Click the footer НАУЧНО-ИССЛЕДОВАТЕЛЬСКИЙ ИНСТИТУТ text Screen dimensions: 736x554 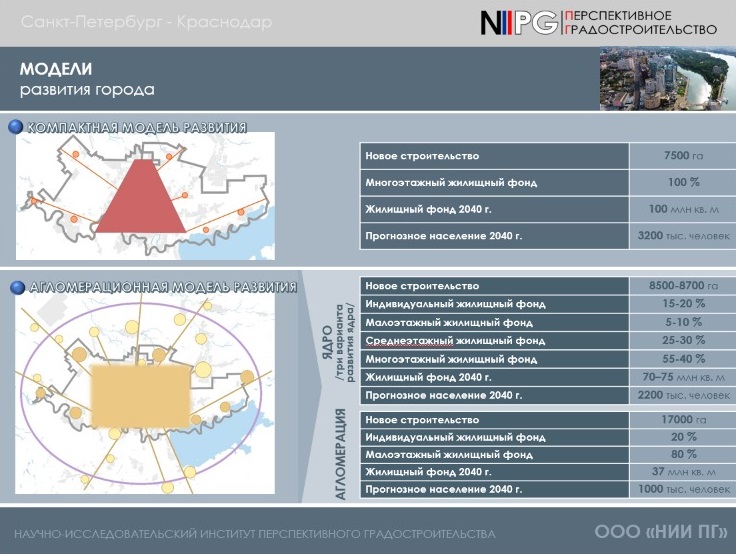(x=255, y=534)
